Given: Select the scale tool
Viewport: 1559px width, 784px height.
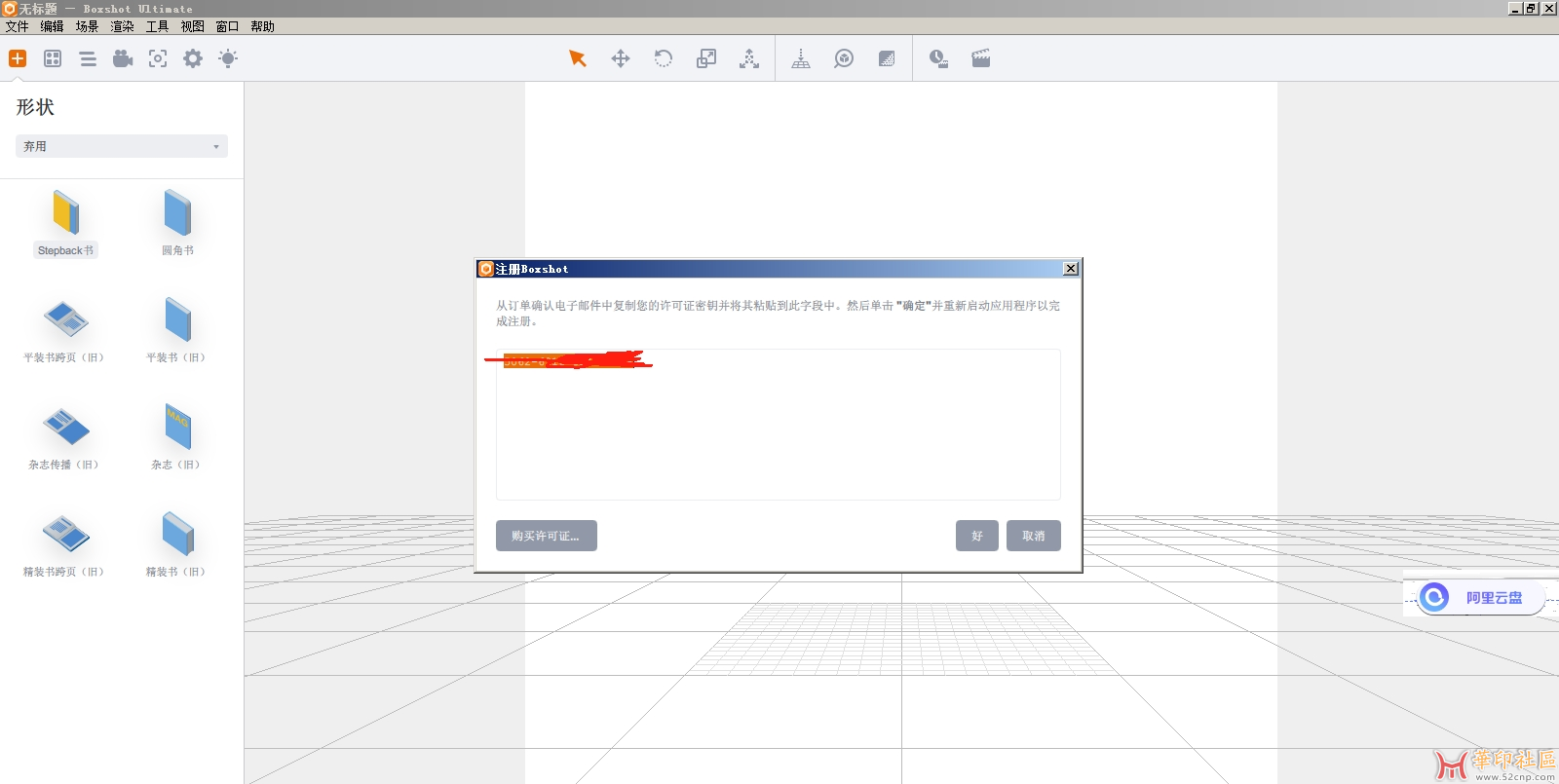Looking at the screenshot, I should 706,58.
